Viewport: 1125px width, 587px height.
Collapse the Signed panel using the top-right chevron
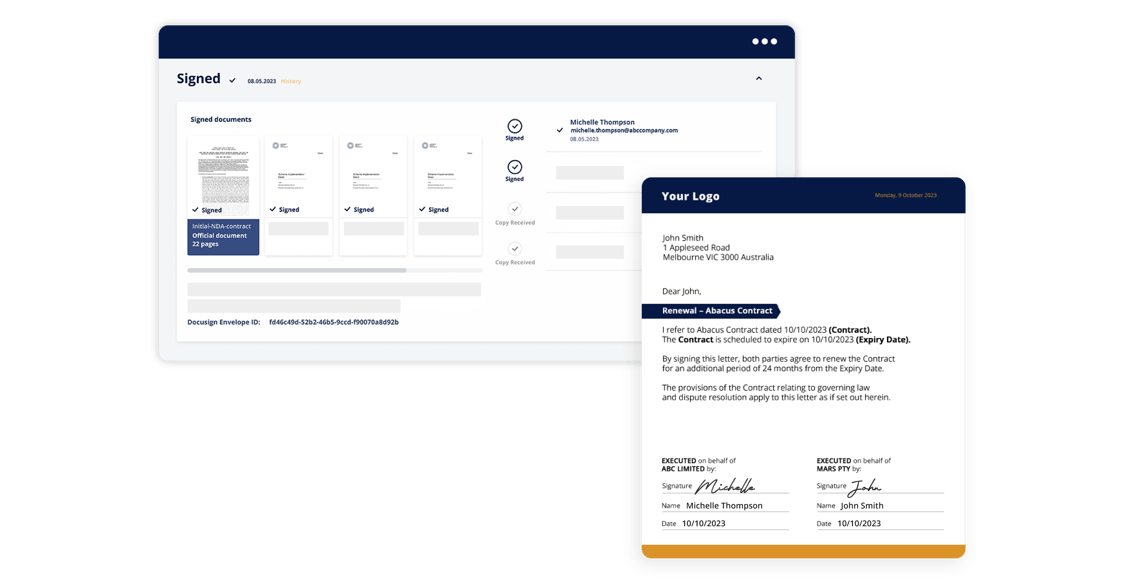tap(758, 77)
